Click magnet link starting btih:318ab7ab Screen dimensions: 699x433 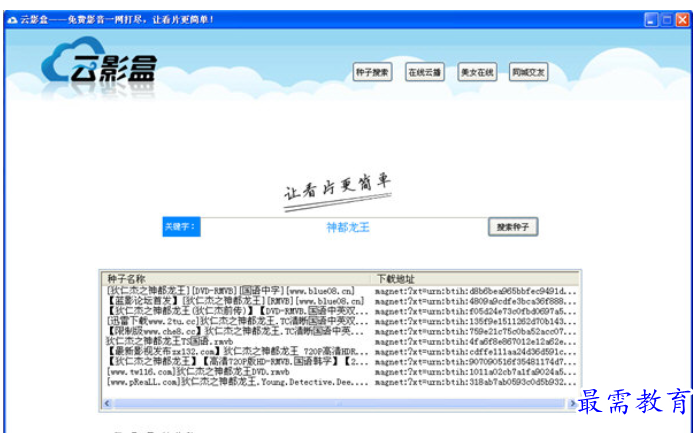pyautogui.click(x=476, y=382)
